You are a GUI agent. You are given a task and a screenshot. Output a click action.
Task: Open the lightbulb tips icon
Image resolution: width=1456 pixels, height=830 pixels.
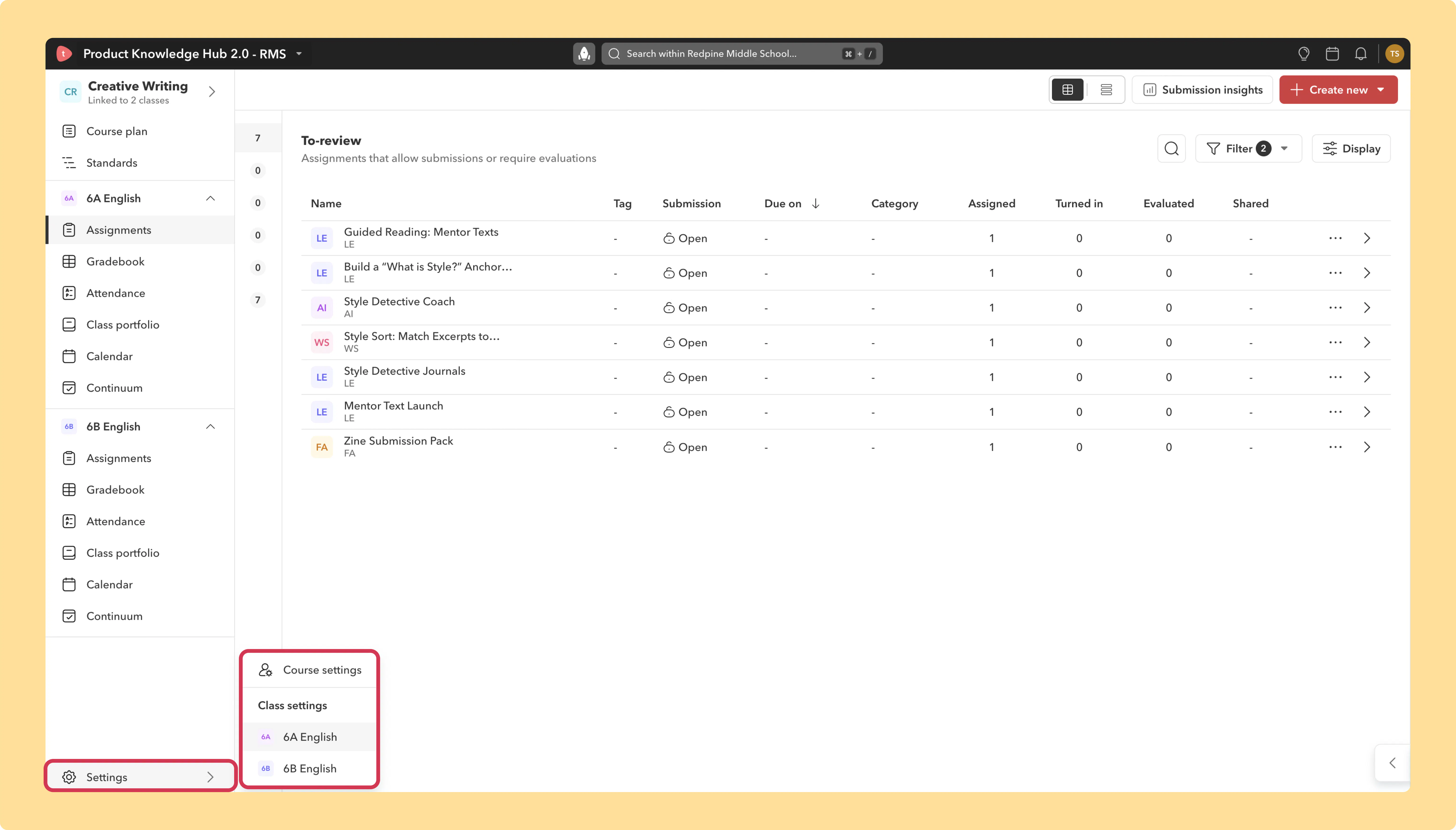point(1304,54)
